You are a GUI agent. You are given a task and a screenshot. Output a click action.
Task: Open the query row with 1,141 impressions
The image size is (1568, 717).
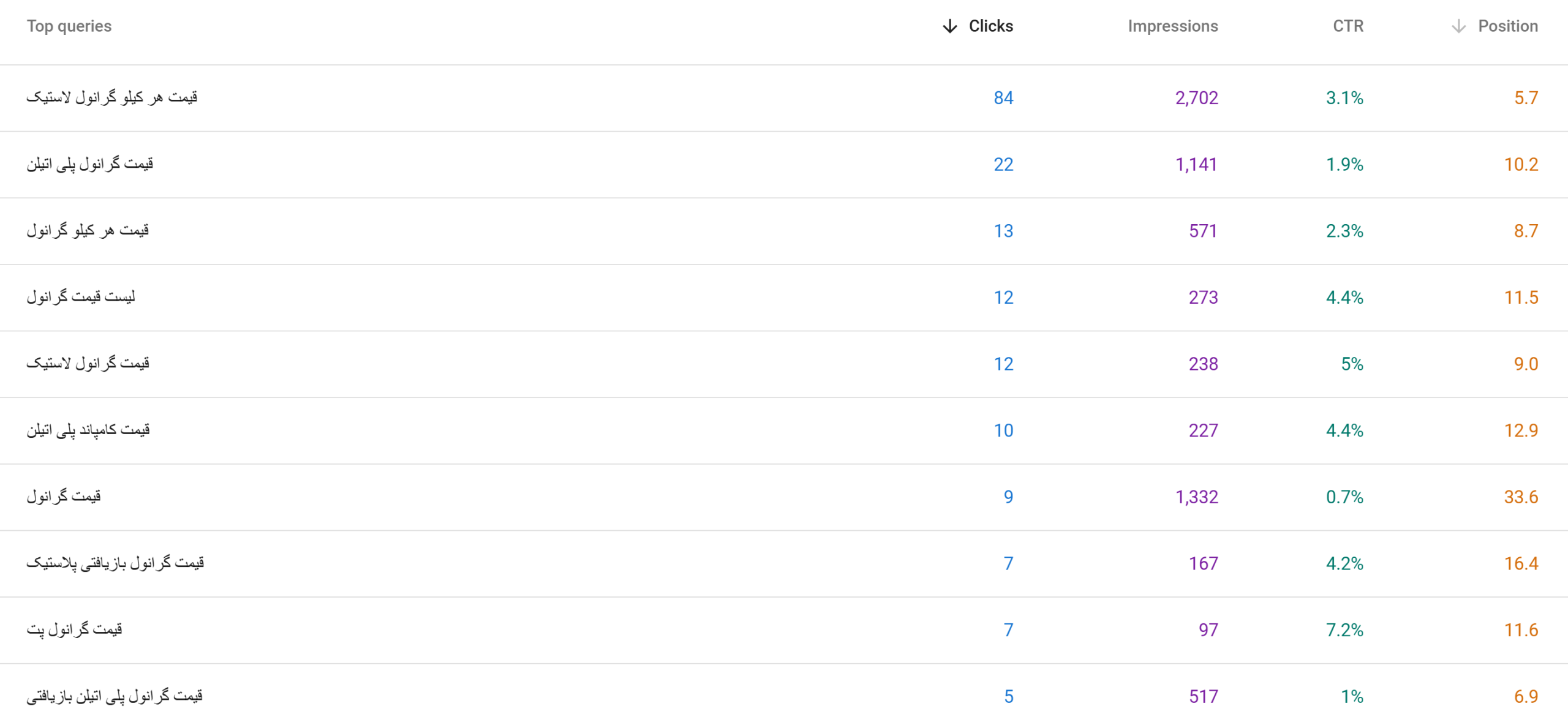coord(784,165)
